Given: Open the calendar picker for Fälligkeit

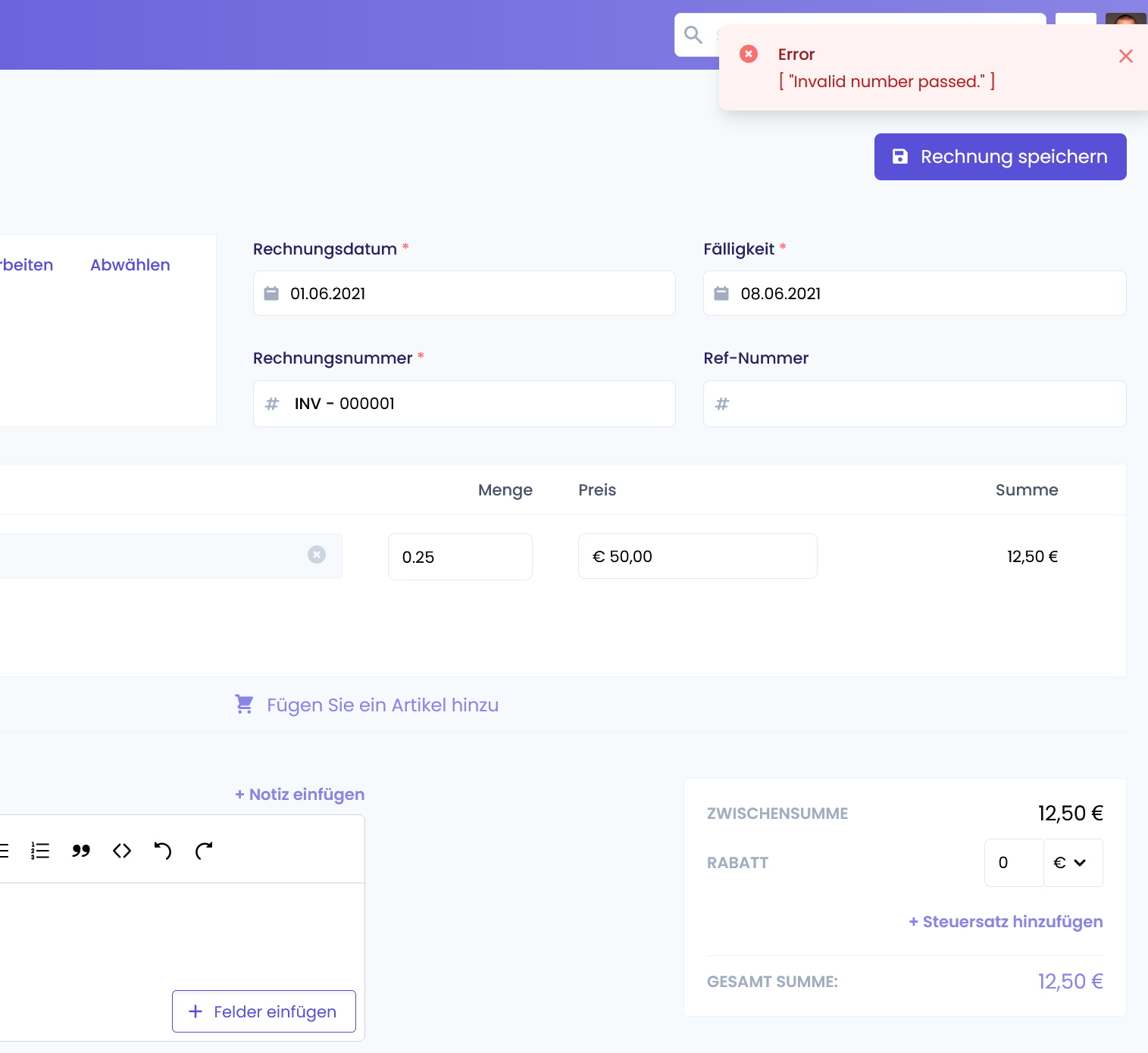Looking at the screenshot, I should (722, 293).
